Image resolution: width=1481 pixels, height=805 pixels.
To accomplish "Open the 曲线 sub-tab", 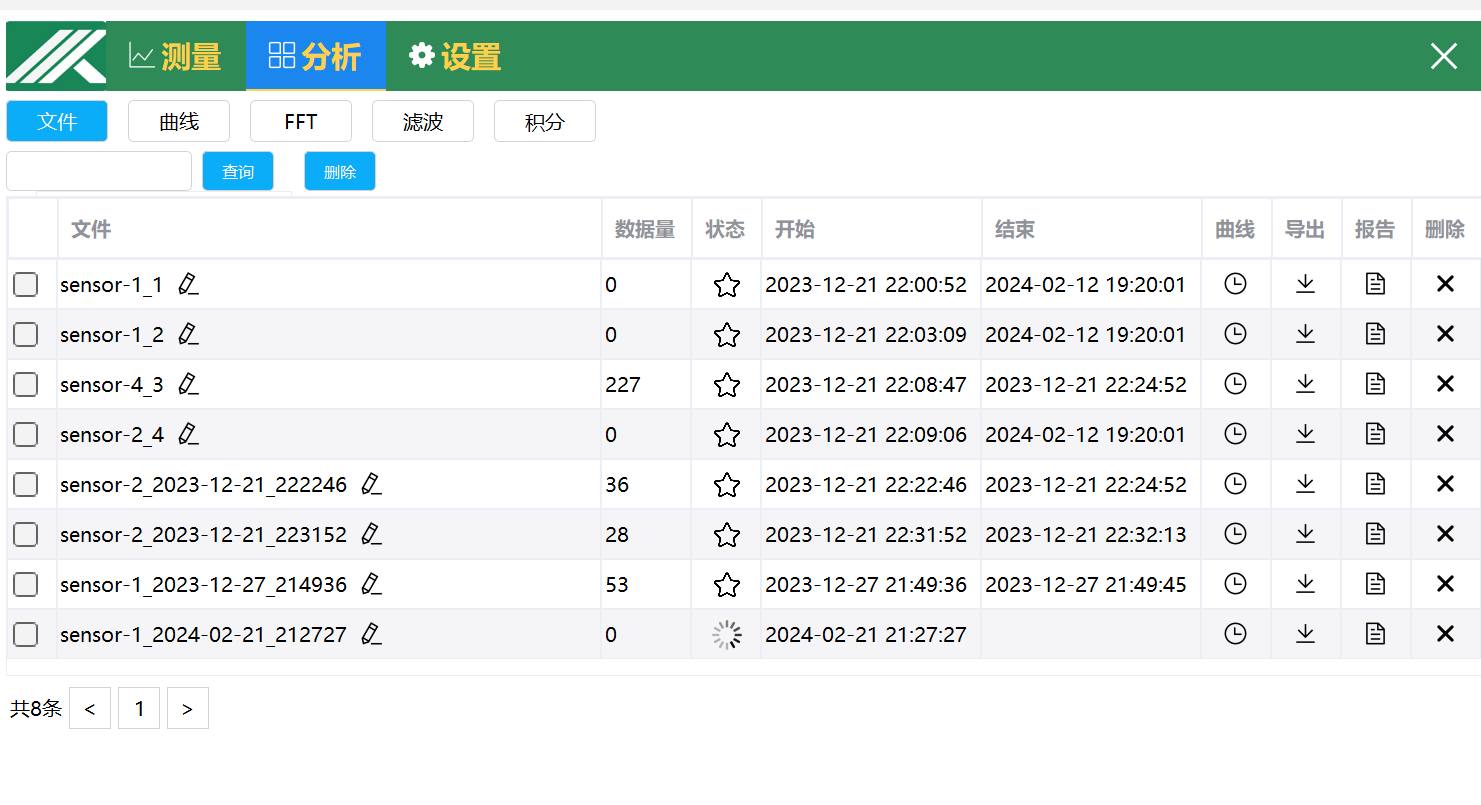I will pyautogui.click(x=179, y=121).
